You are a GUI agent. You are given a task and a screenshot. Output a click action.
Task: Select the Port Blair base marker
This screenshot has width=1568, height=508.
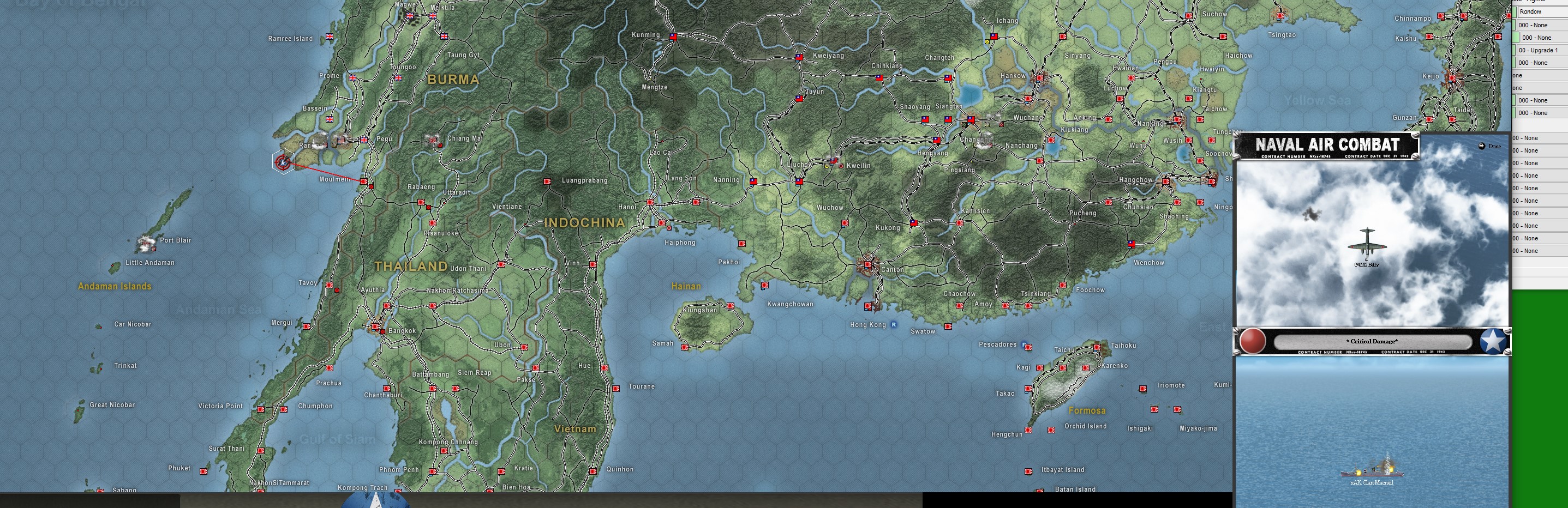pos(146,245)
